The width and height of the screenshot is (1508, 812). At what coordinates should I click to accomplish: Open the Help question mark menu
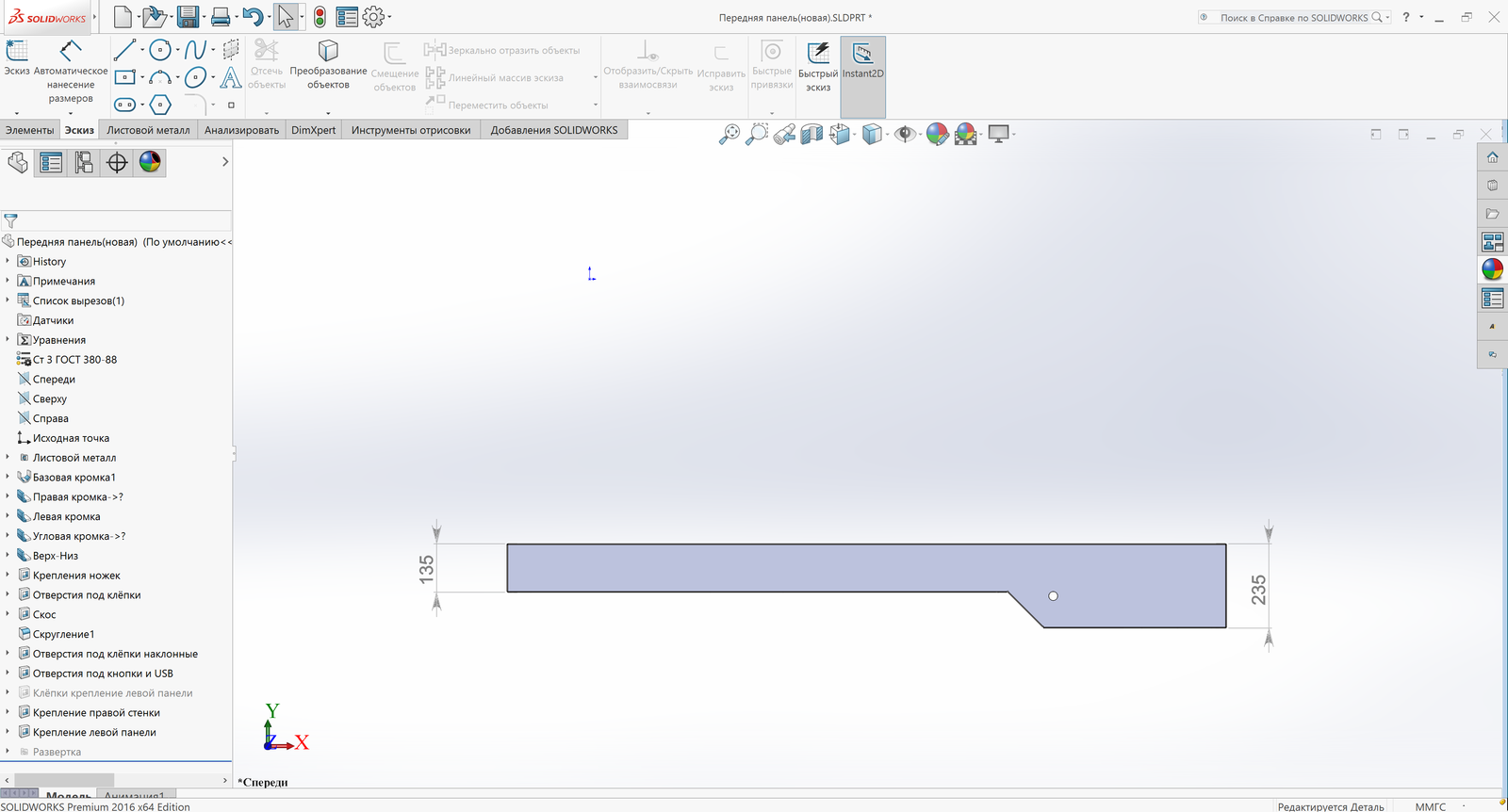point(1405,17)
